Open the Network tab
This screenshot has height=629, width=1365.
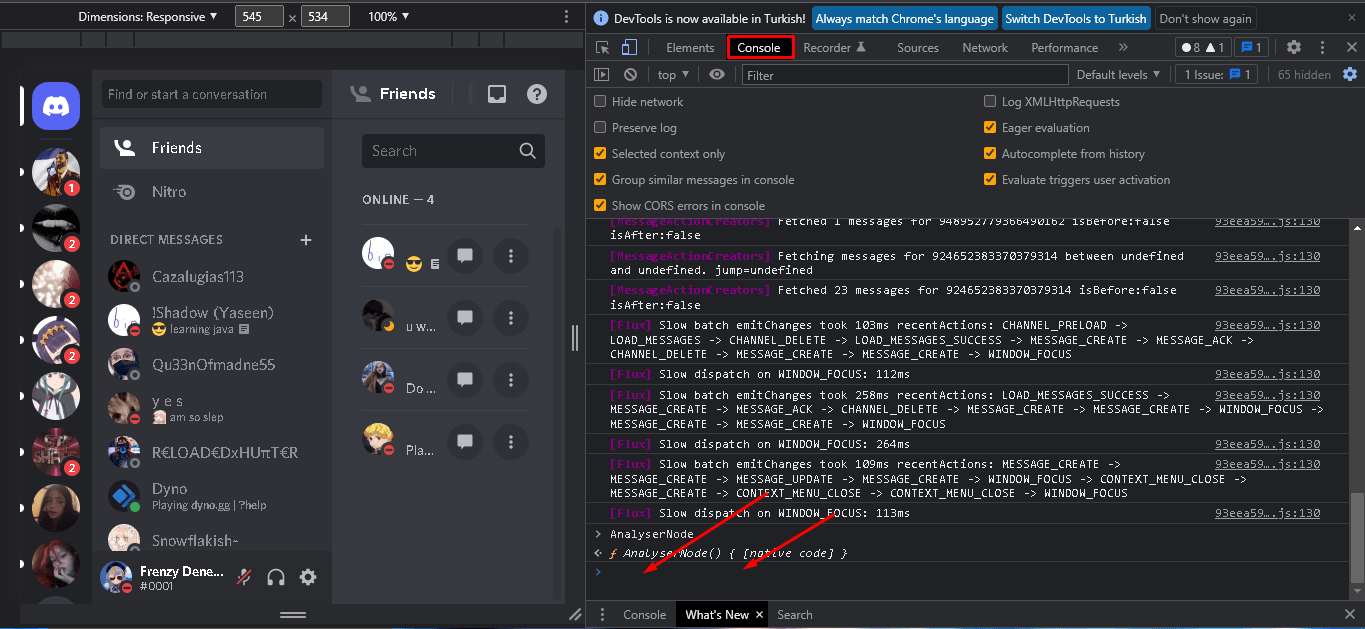[985, 48]
